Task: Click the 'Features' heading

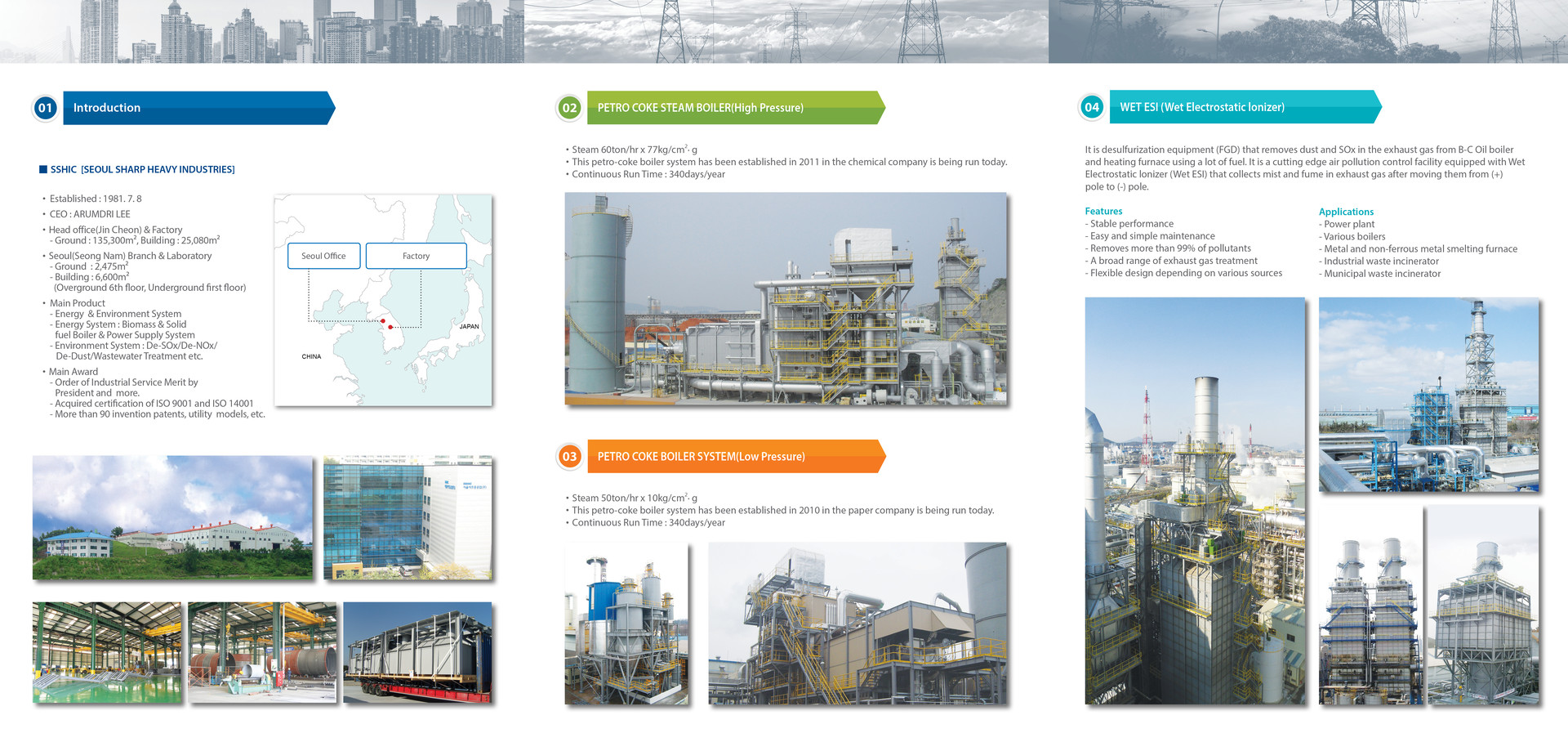Action: [1103, 211]
